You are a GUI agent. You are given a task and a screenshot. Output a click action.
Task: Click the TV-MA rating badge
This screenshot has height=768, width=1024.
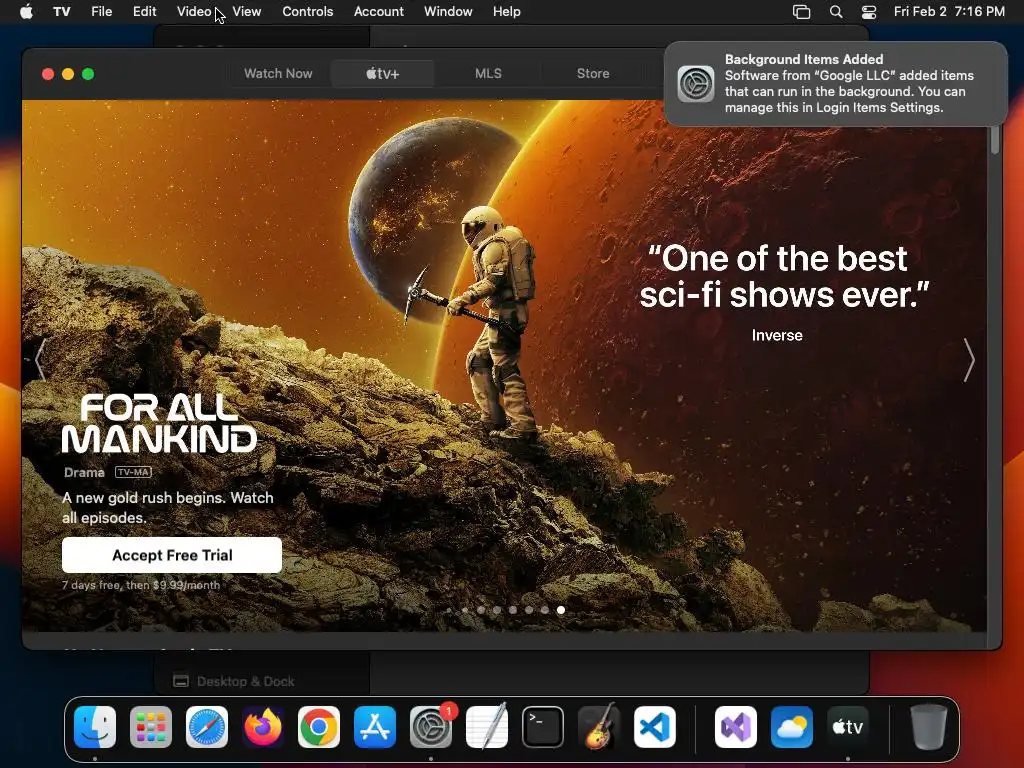tap(133, 472)
